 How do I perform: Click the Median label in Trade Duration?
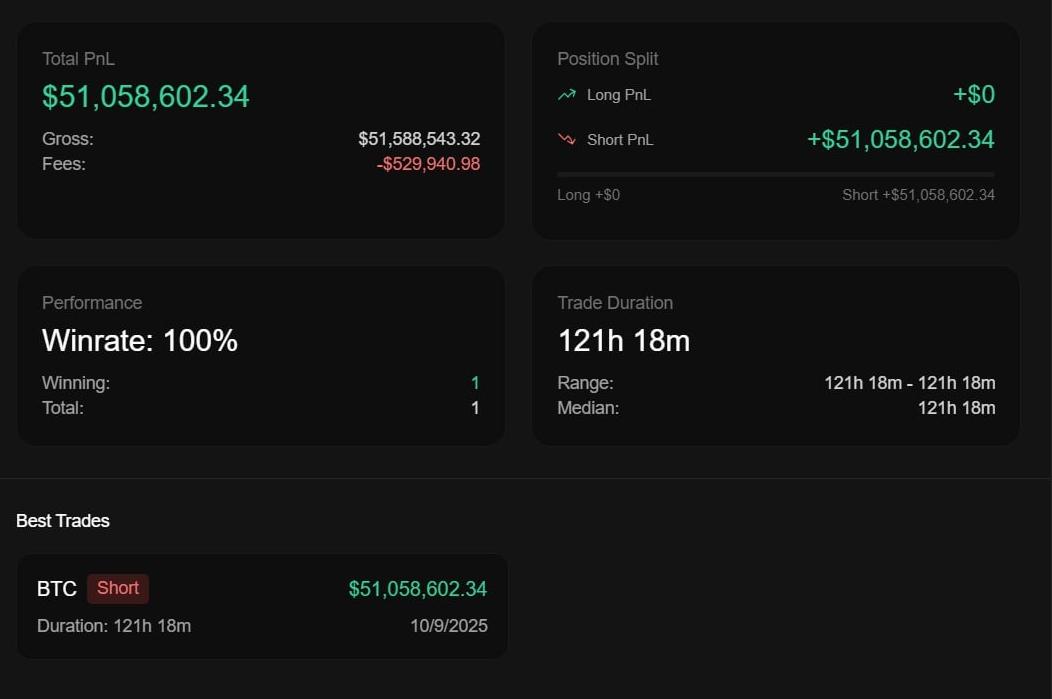[x=588, y=408]
